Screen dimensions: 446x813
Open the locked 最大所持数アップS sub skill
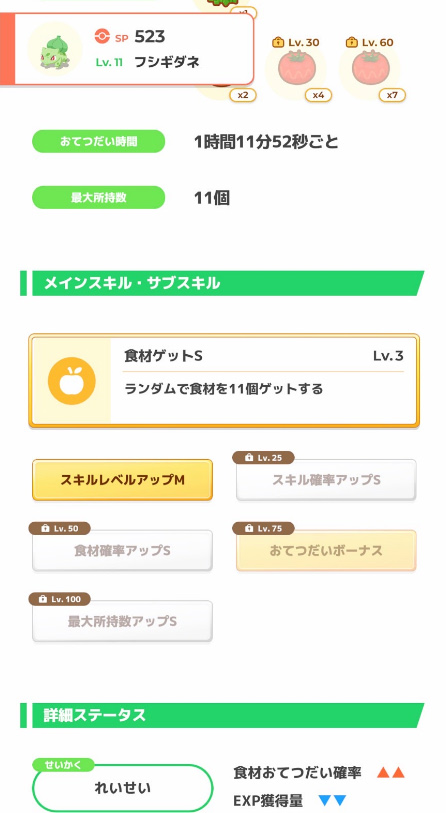[122, 621]
